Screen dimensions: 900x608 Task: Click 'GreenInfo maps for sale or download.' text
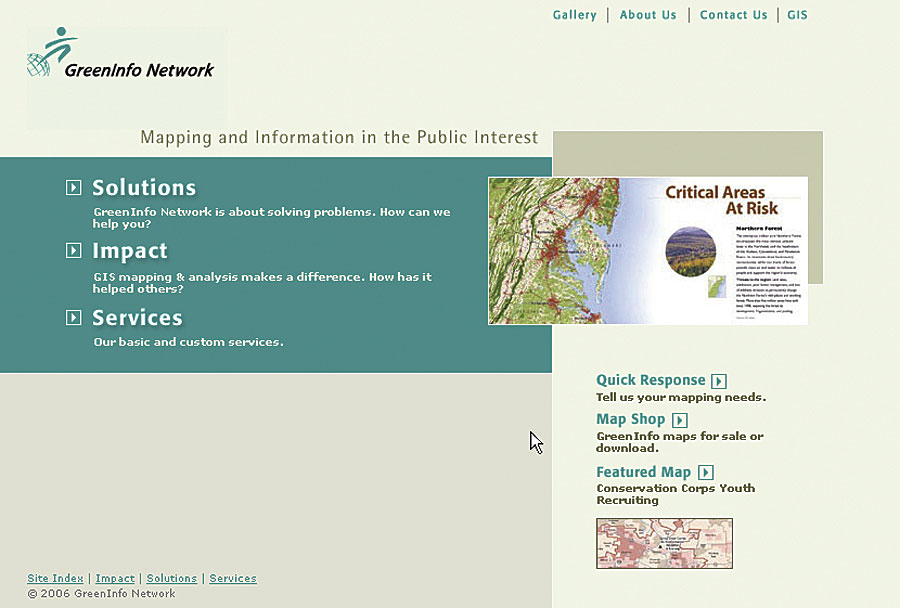coord(680,442)
